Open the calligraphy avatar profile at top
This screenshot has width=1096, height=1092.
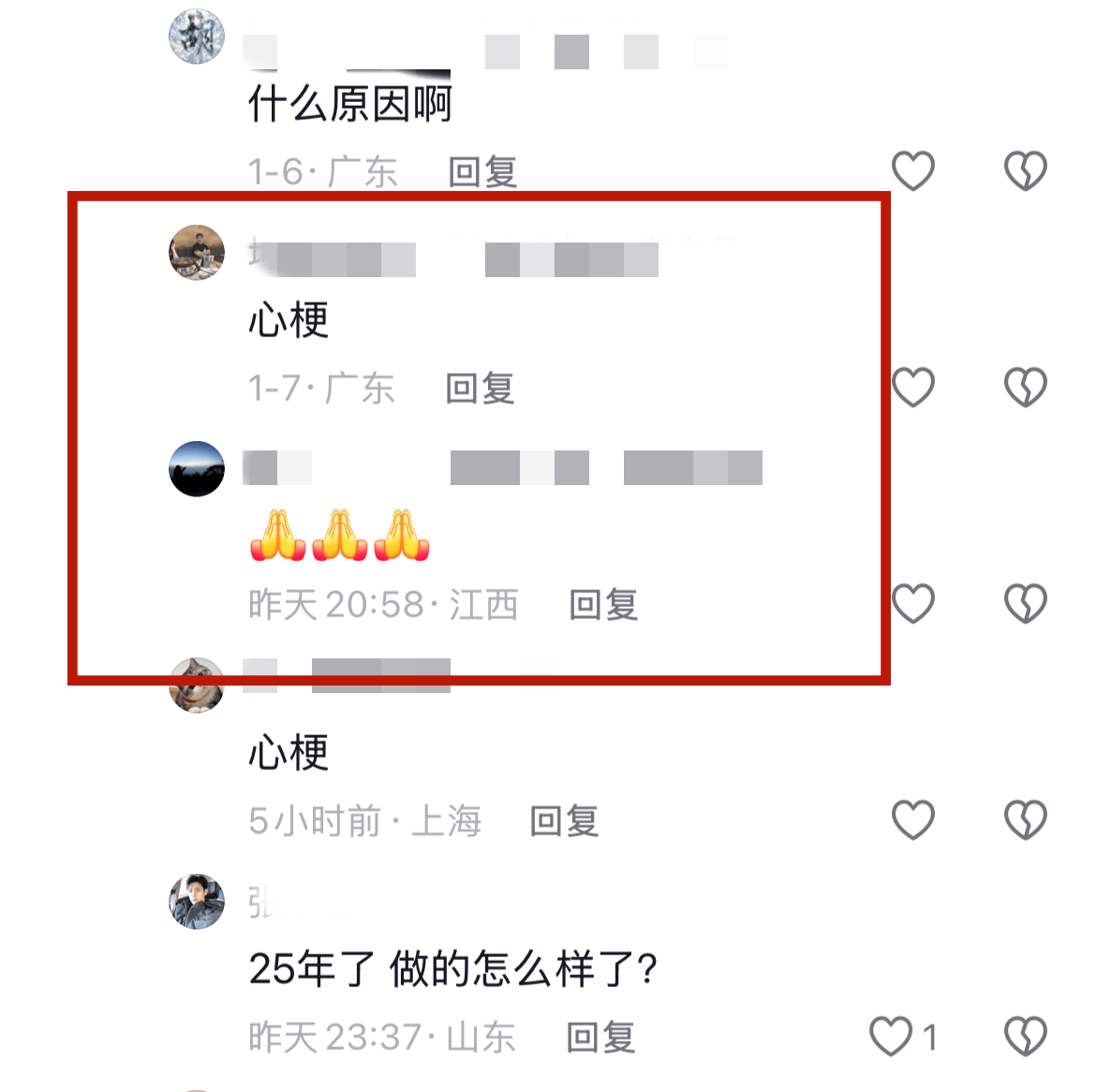(197, 37)
